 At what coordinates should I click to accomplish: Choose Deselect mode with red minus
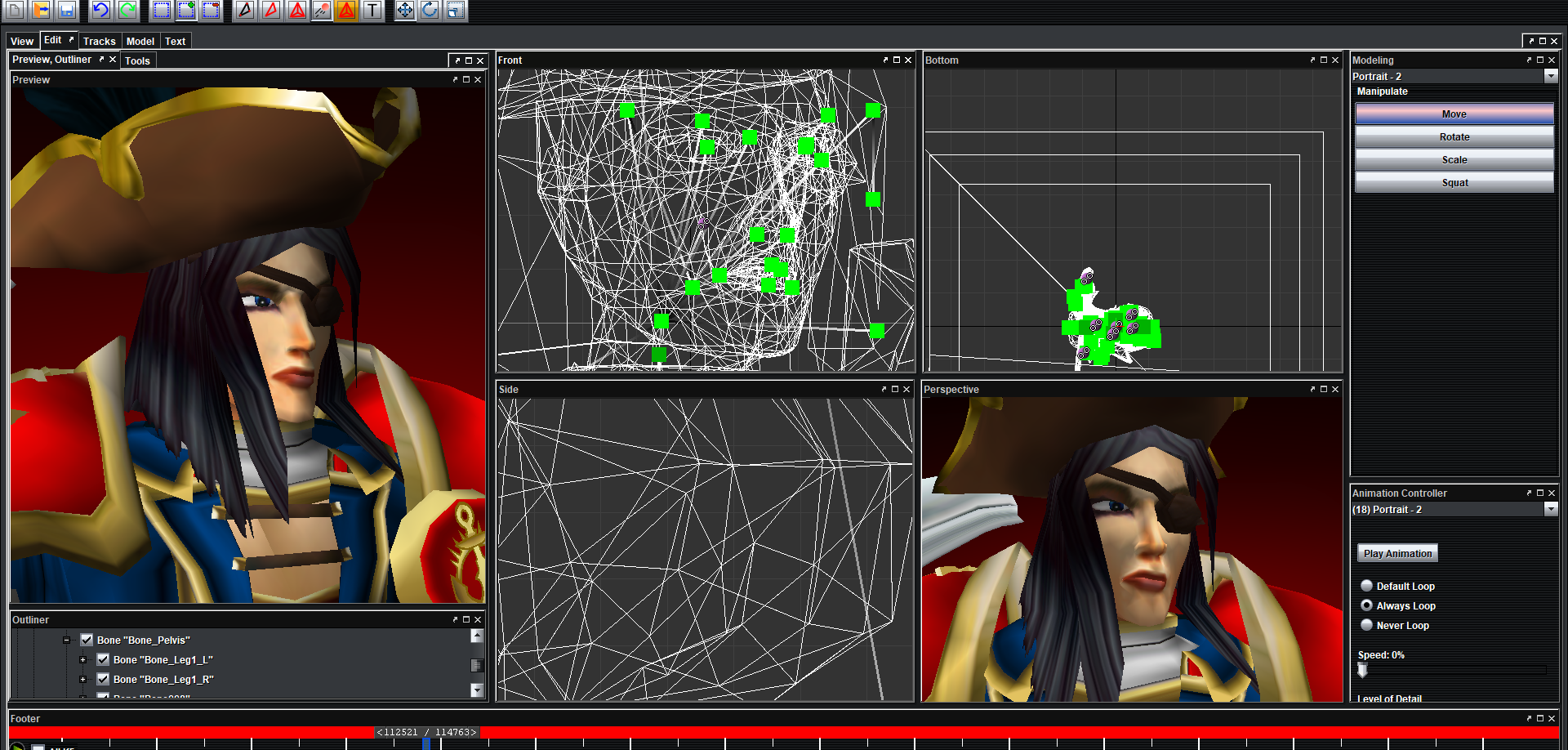pos(212,10)
